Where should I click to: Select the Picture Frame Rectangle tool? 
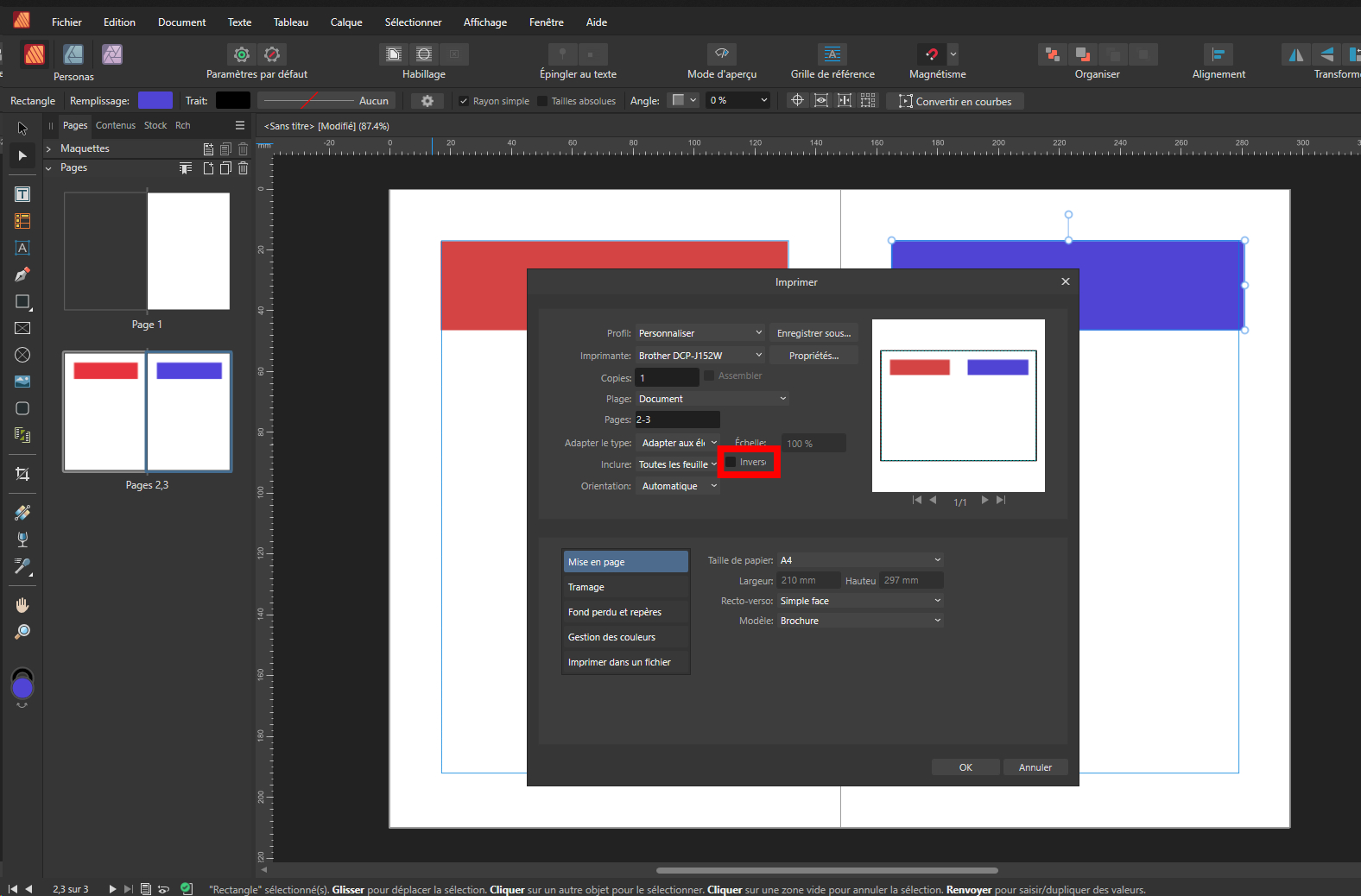click(22, 328)
